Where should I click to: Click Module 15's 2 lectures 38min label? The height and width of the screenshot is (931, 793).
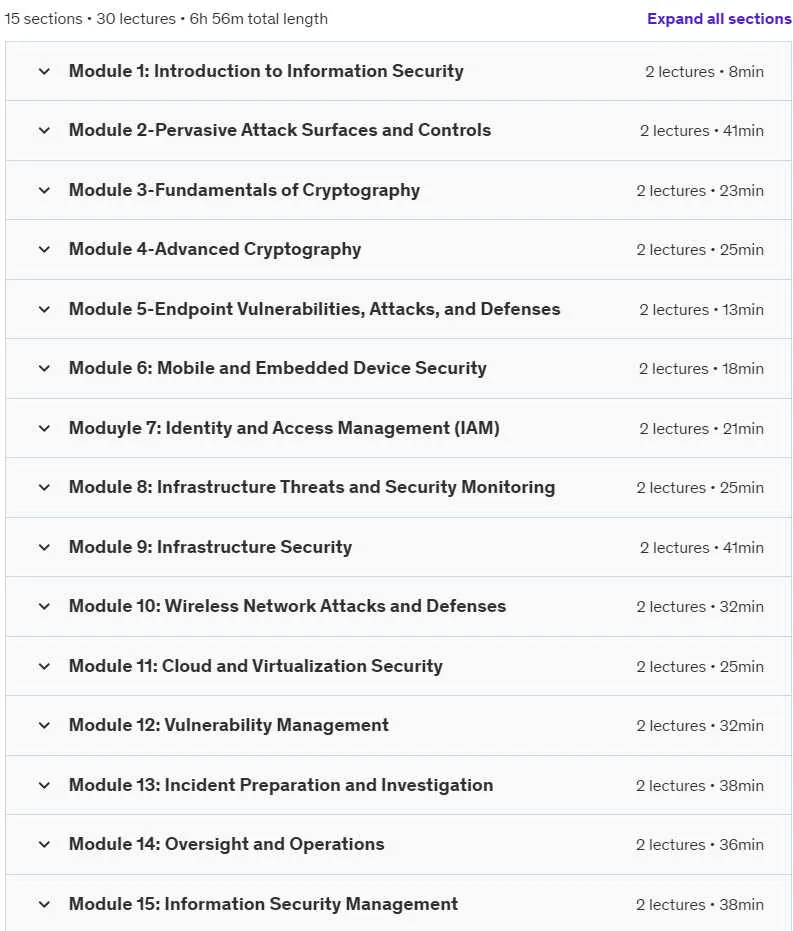700,905
